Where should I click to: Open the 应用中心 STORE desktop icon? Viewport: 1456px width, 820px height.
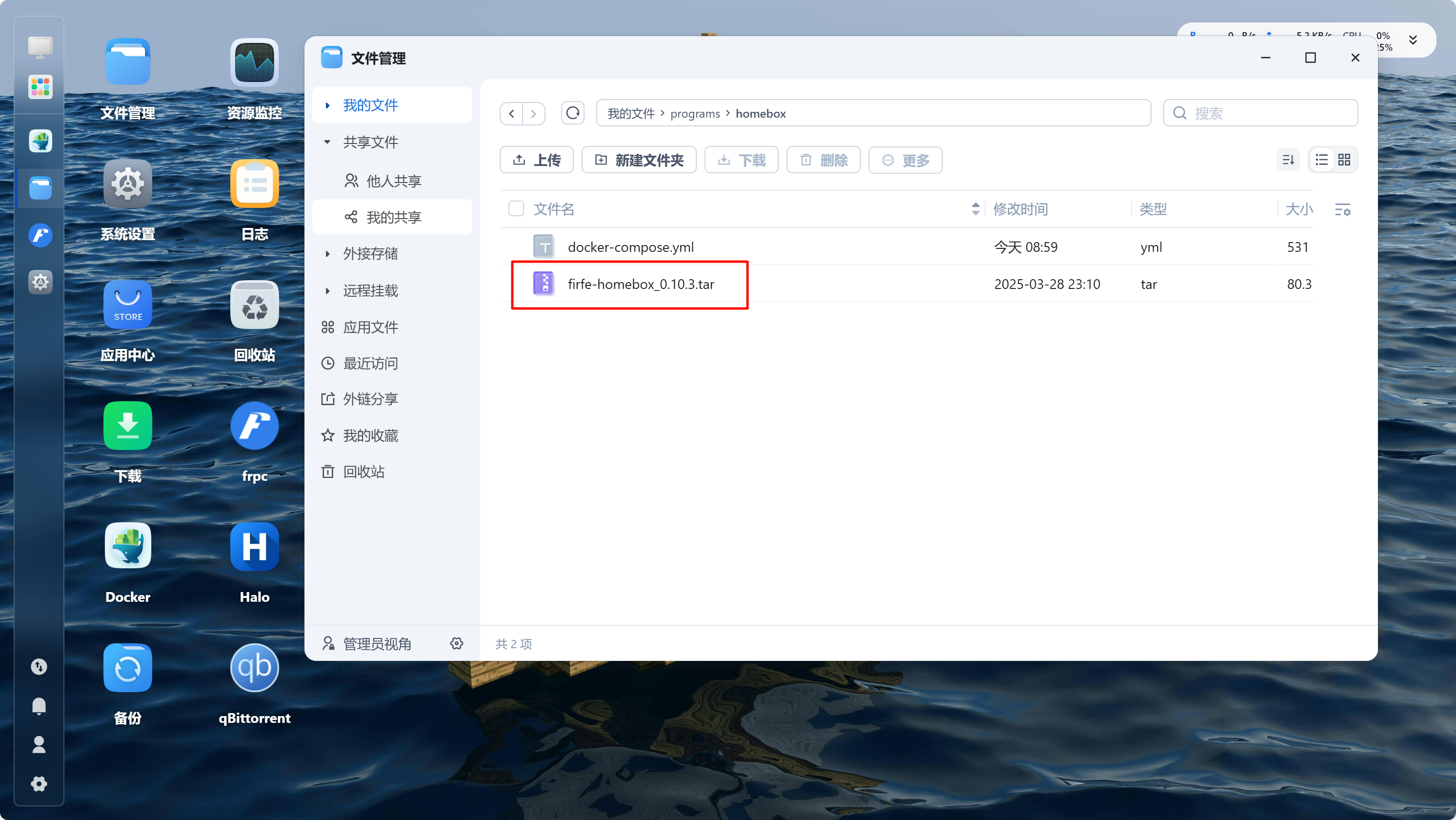pyautogui.click(x=128, y=304)
